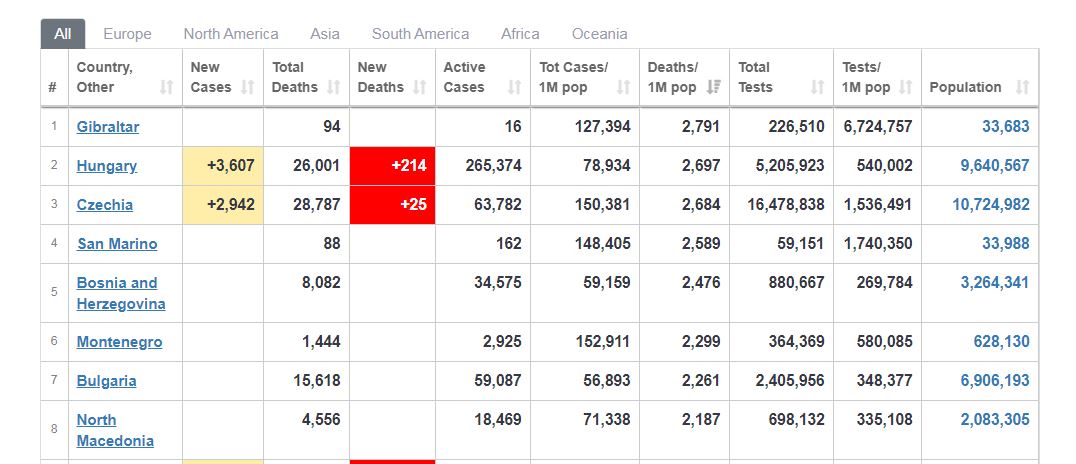The image size is (1076, 464).
Task: Open the Hungary country link
Action: (106, 166)
